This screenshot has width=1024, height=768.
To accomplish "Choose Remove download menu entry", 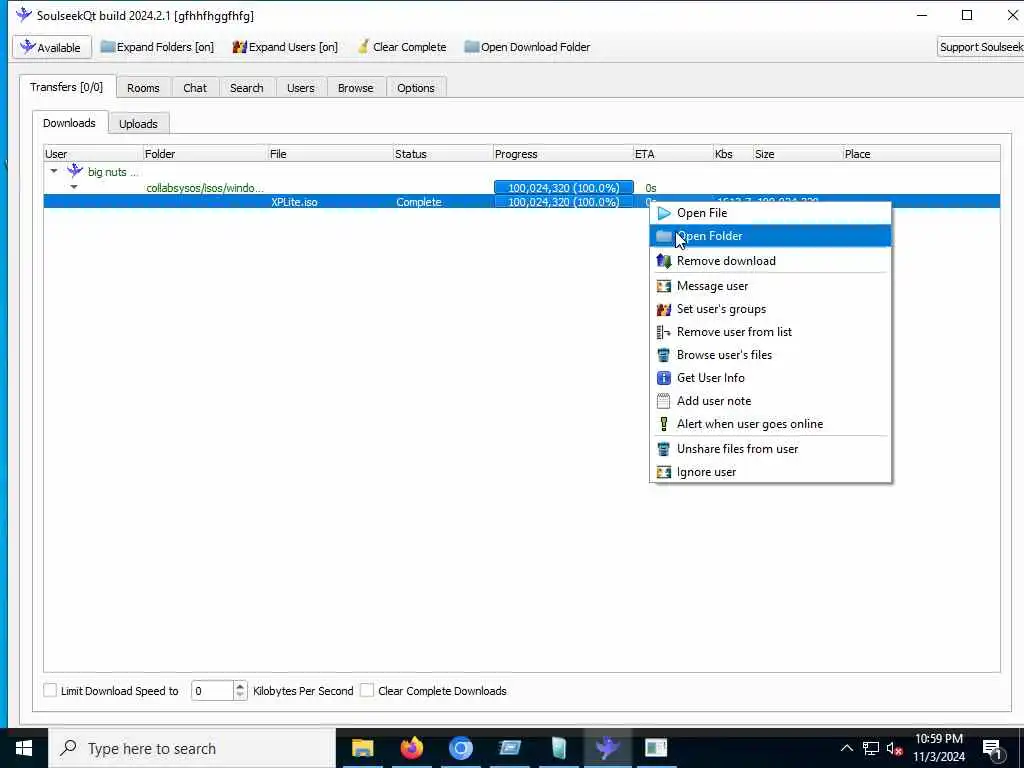I will (x=771, y=261).
